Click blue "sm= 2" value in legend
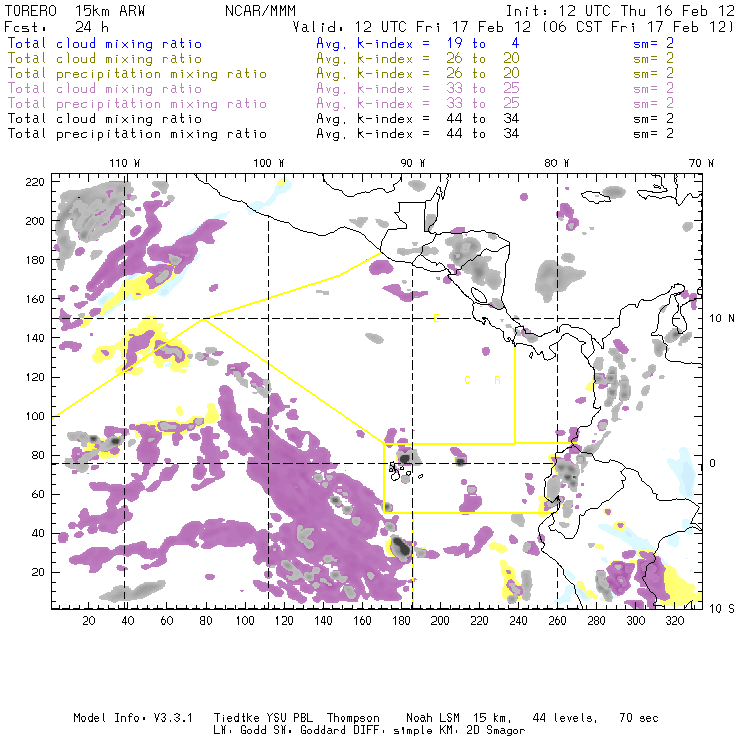Viewport: 740px width, 740px height. click(654, 43)
